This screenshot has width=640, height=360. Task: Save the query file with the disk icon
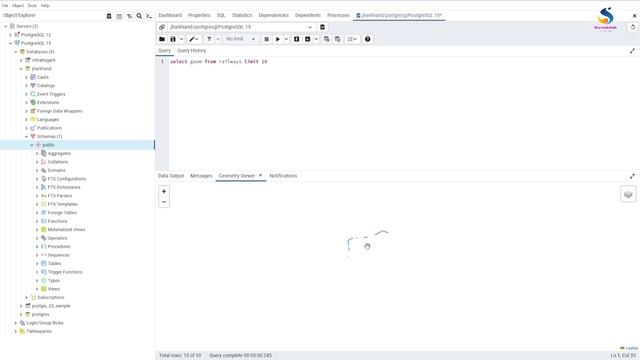[173, 39]
